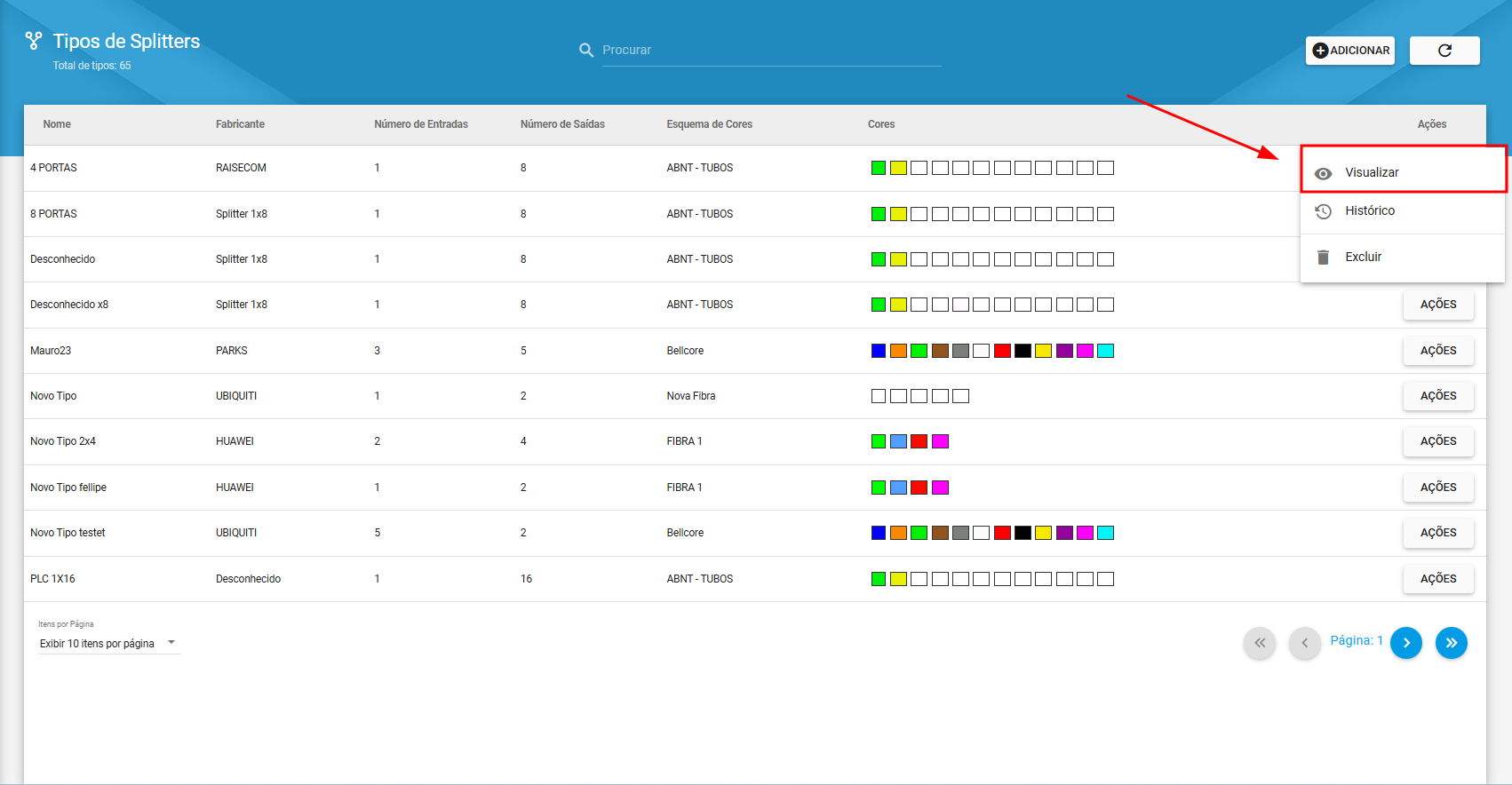Click the magenta swatch in Novo Tipo 2x4 row

pos(940,441)
